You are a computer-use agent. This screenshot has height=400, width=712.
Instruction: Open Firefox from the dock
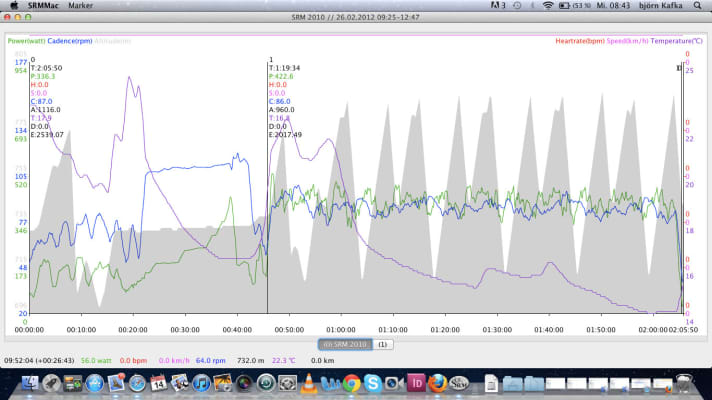coord(436,382)
